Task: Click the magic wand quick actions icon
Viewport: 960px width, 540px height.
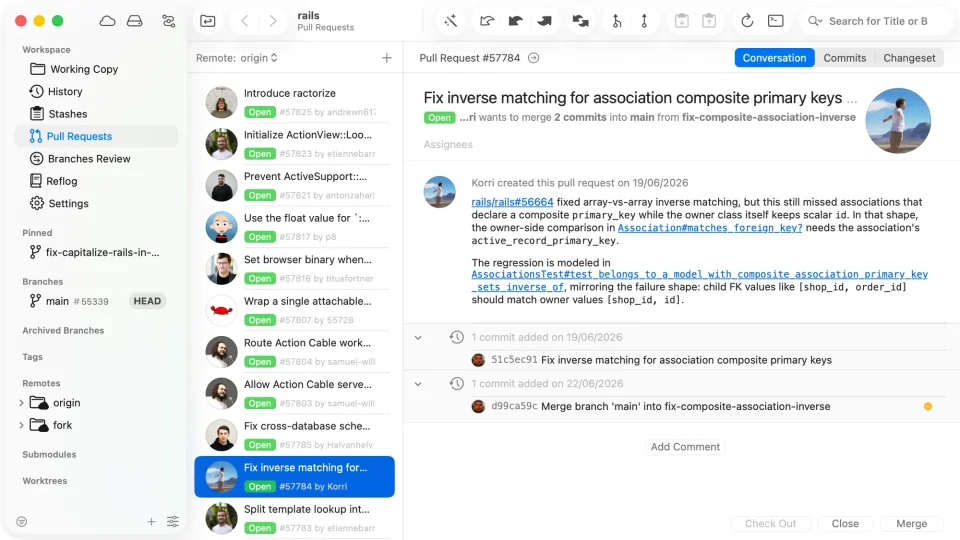Action: (x=451, y=21)
